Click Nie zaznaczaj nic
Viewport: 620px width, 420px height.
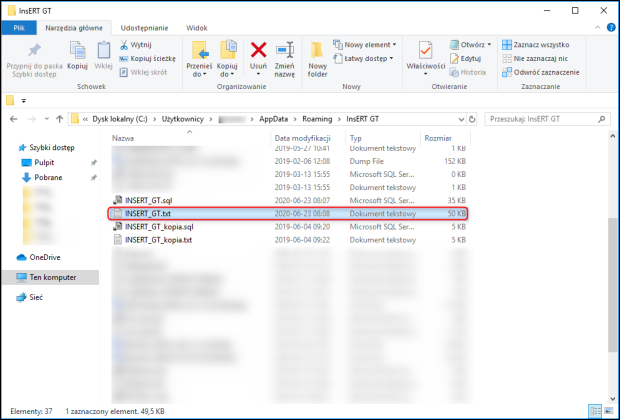pos(535,59)
